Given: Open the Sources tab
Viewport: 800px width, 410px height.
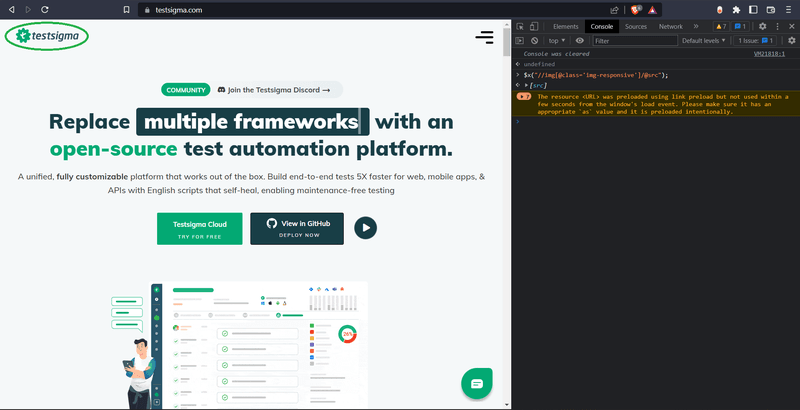Looking at the screenshot, I should click(636, 27).
